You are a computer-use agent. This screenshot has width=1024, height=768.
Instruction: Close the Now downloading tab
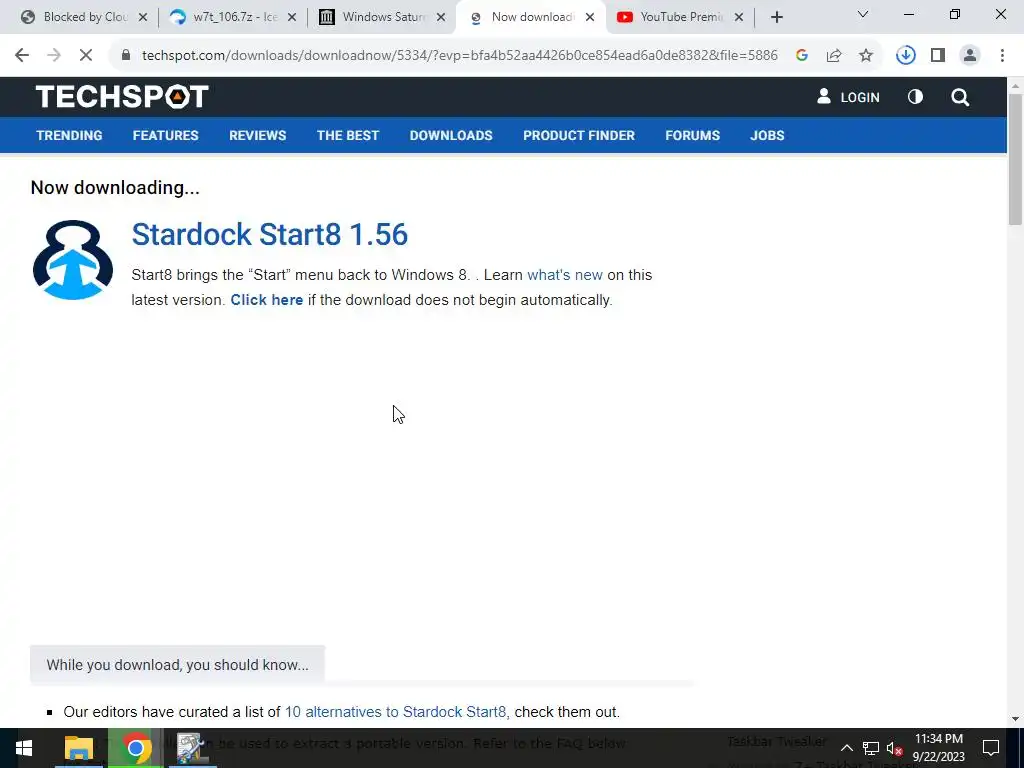tap(590, 18)
